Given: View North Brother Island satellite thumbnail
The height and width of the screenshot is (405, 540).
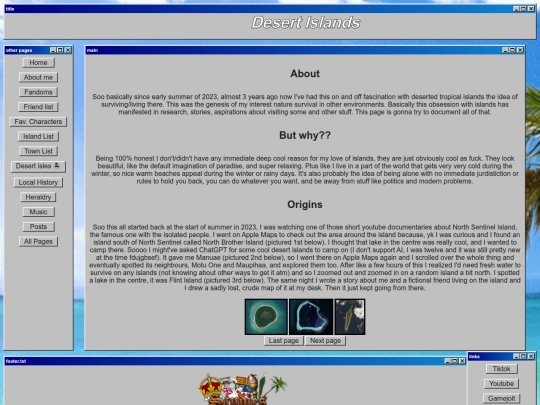Looking at the screenshot, I should 266,317.
